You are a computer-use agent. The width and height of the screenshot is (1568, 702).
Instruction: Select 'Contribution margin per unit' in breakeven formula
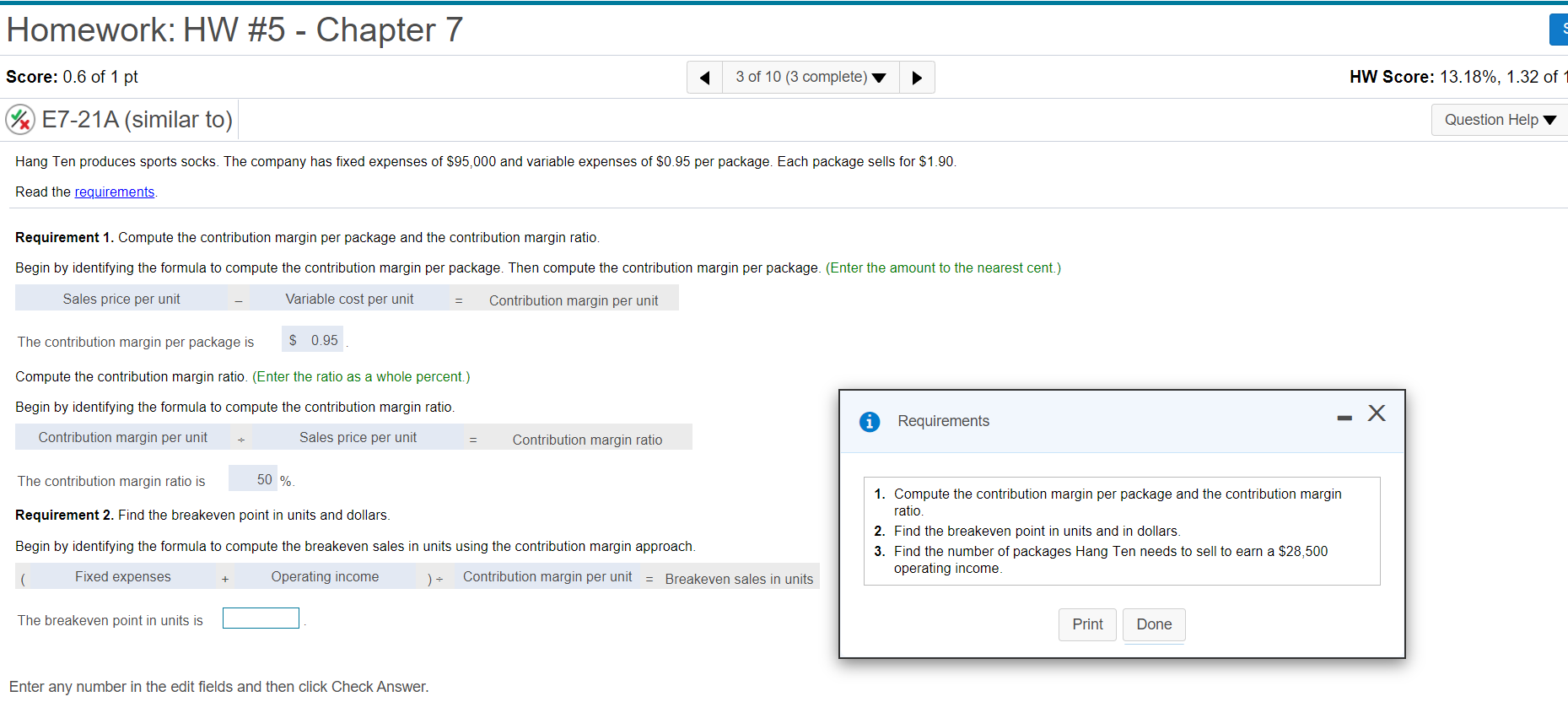pos(547,576)
